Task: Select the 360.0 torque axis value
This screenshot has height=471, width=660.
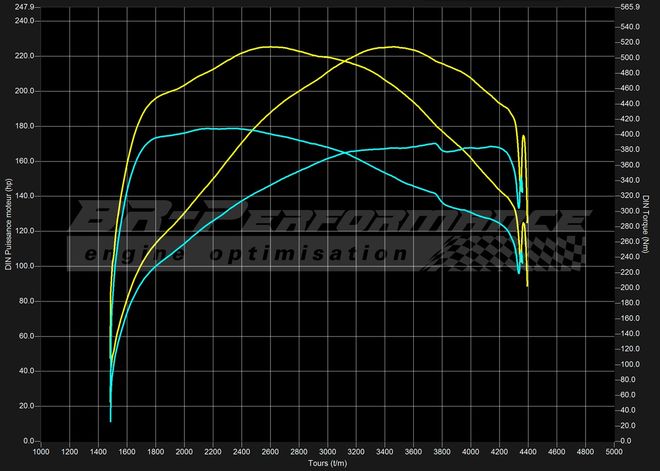Action: pos(630,165)
